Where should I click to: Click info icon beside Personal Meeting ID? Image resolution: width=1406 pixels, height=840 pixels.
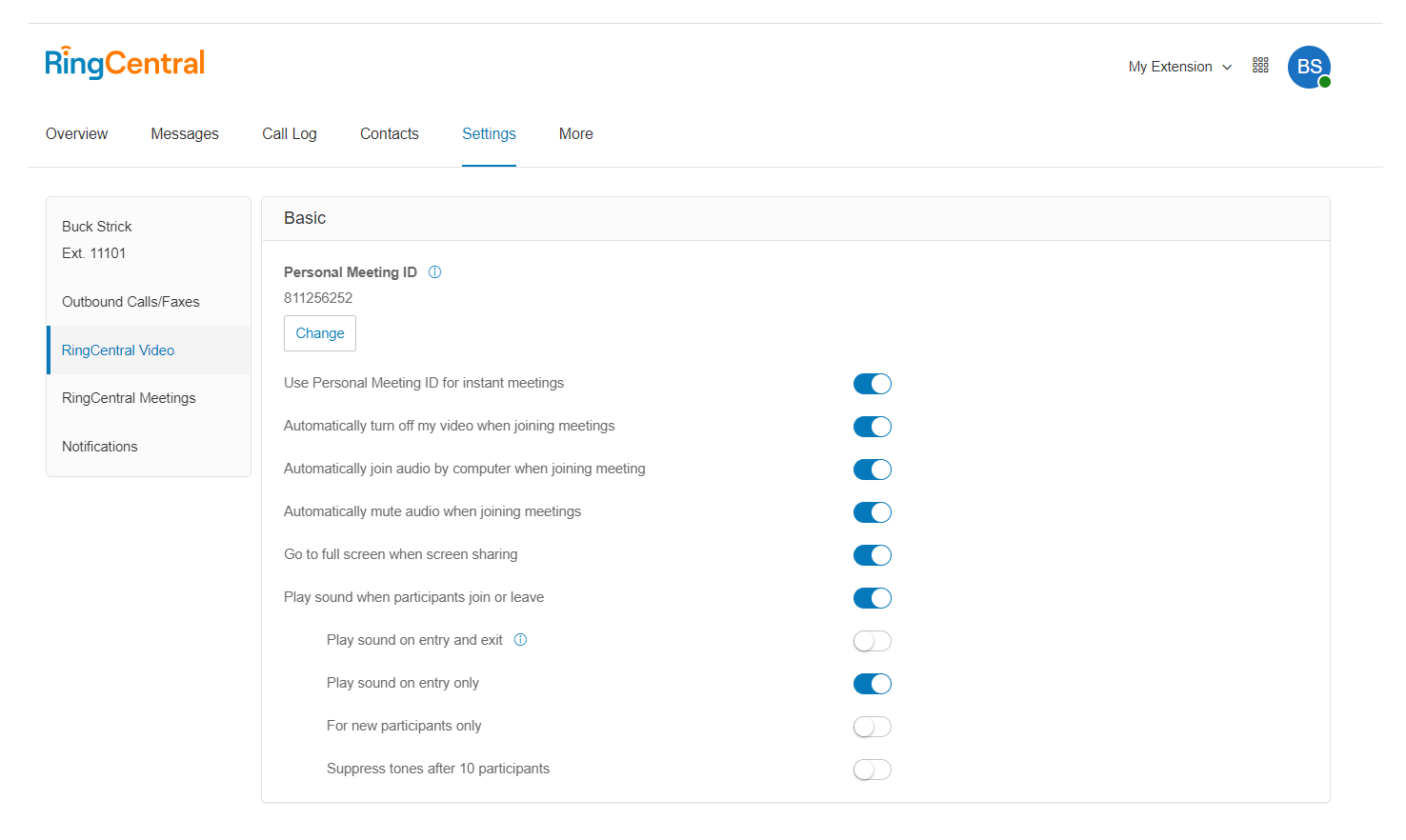point(434,272)
